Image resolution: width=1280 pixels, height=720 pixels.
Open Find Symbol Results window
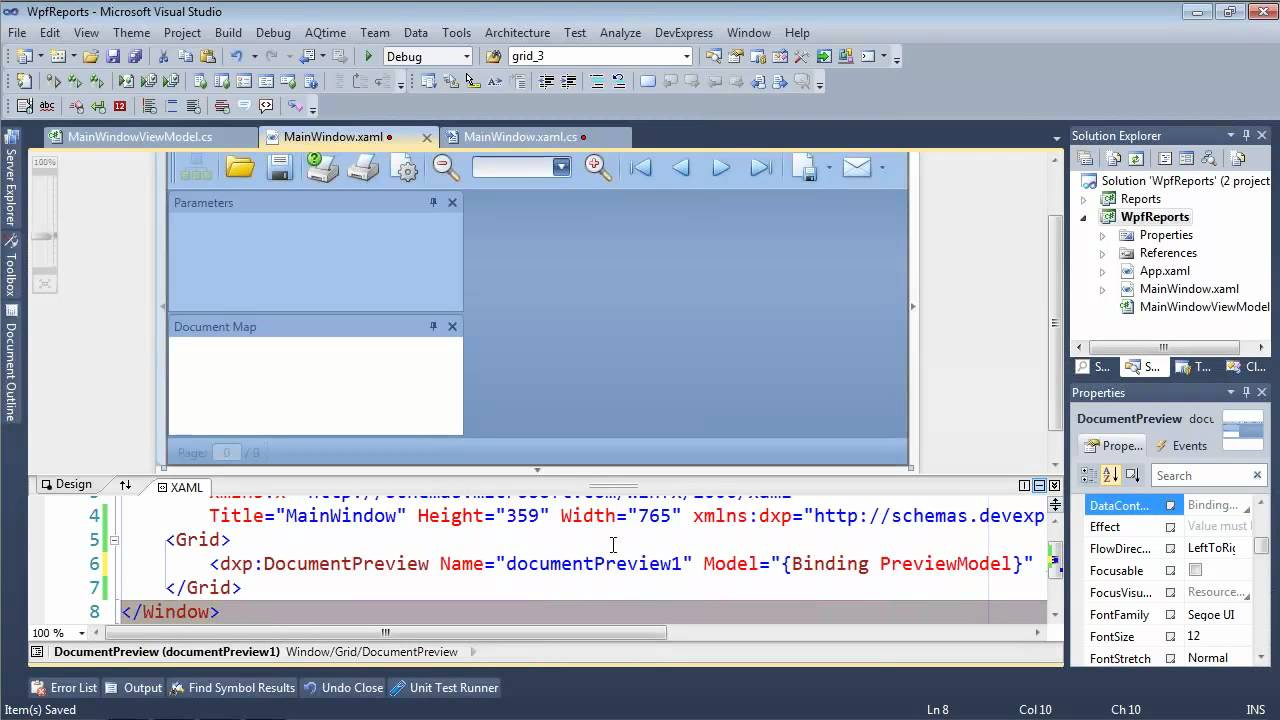pyautogui.click(x=232, y=688)
